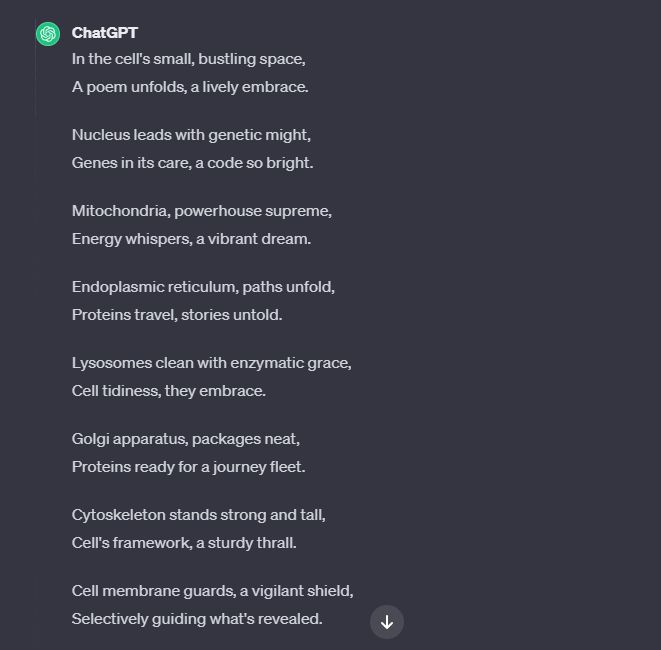The width and height of the screenshot is (661, 650).
Task: Click the line "Energy whispers, a vibrant dream"
Action: [x=191, y=239]
